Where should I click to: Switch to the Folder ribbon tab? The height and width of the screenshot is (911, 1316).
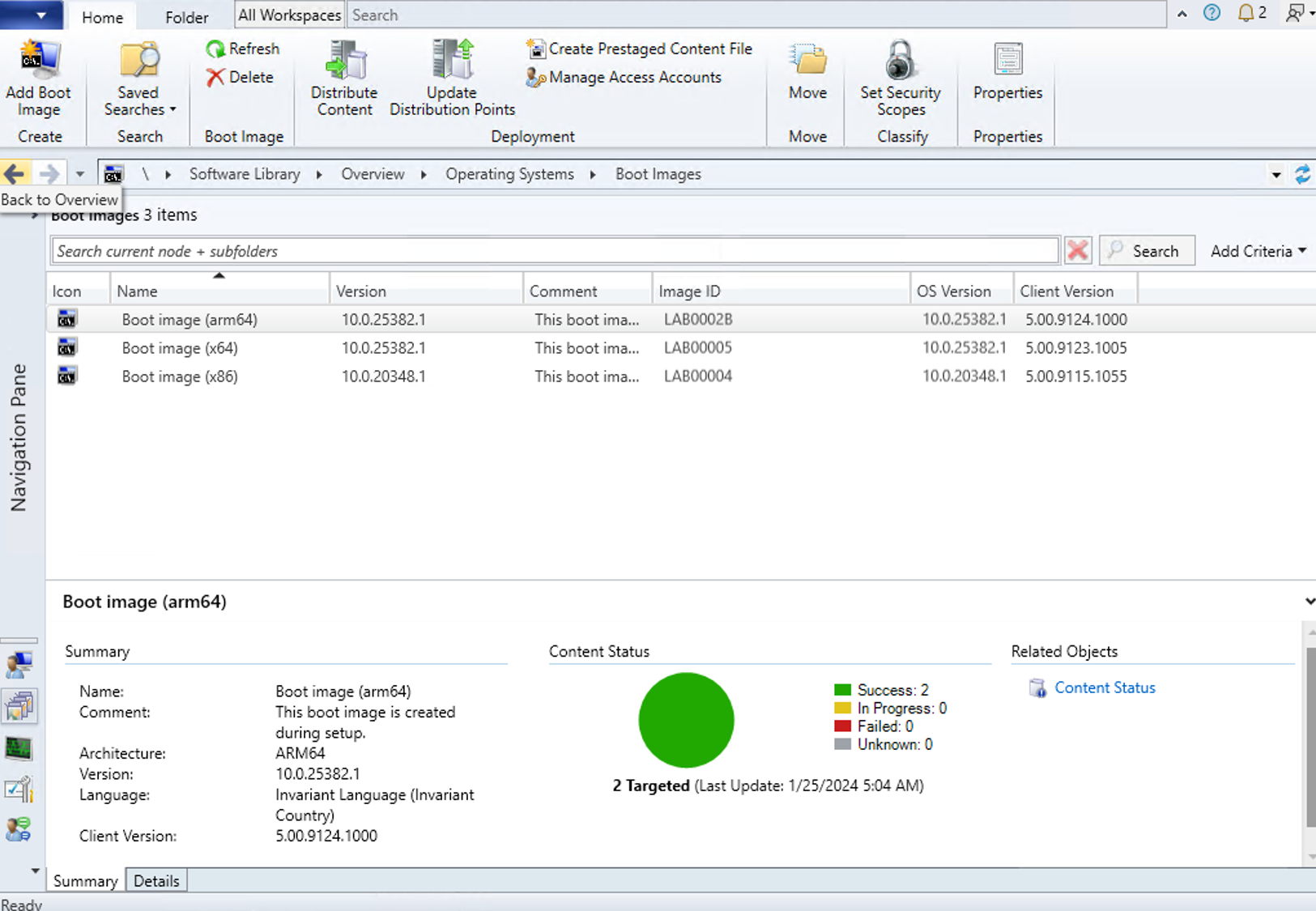(x=187, y=16)
